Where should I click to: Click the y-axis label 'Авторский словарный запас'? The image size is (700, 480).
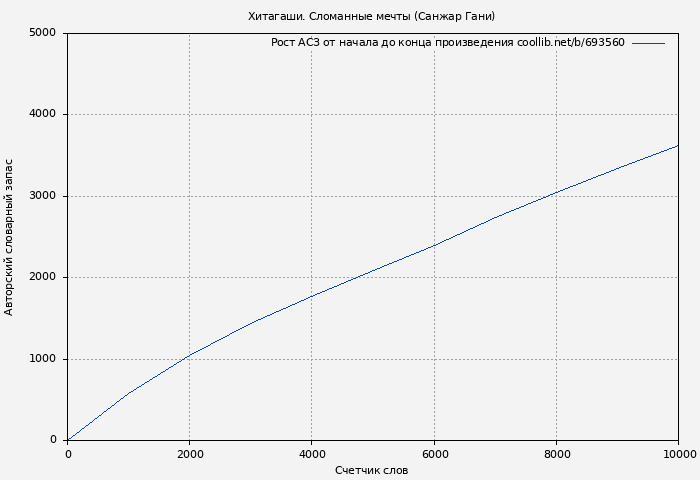(x=10, y=237)
